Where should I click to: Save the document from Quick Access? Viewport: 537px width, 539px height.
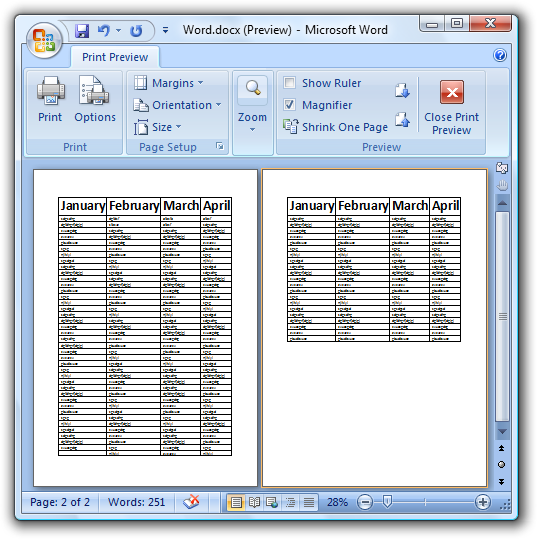82,31
